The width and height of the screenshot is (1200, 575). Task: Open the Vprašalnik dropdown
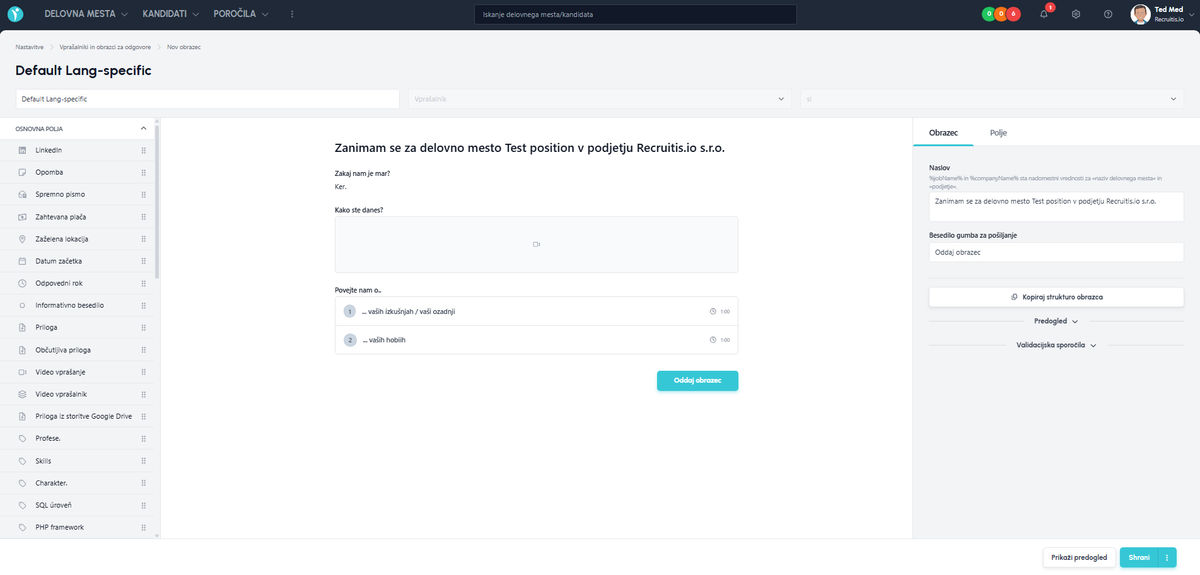(x=600, y=99)
